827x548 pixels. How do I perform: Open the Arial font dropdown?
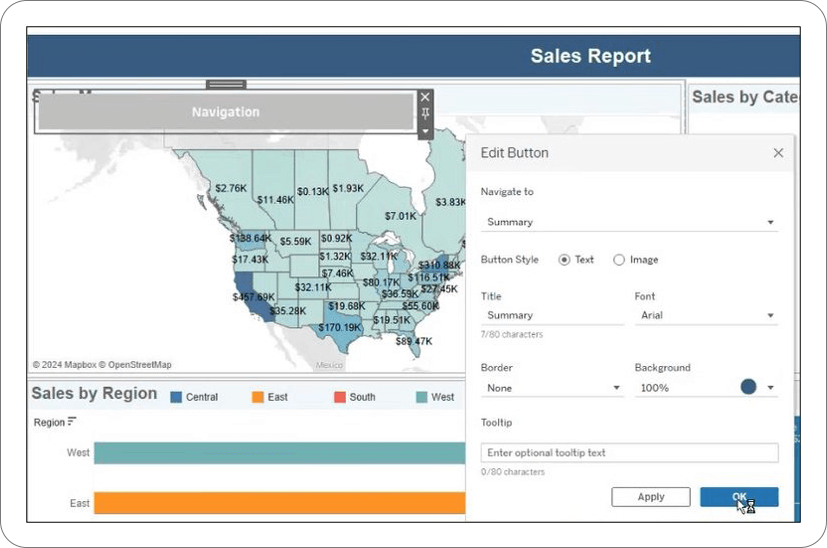click(x=706, y=315)
